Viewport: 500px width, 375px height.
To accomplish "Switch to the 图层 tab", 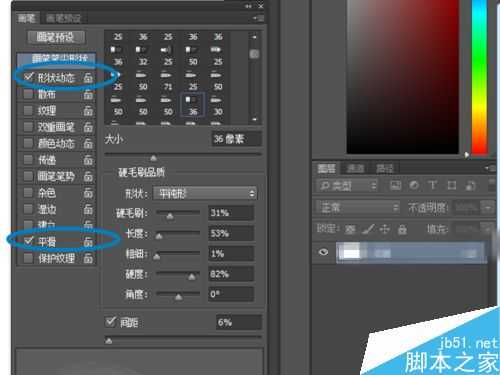I will [326, 168].
